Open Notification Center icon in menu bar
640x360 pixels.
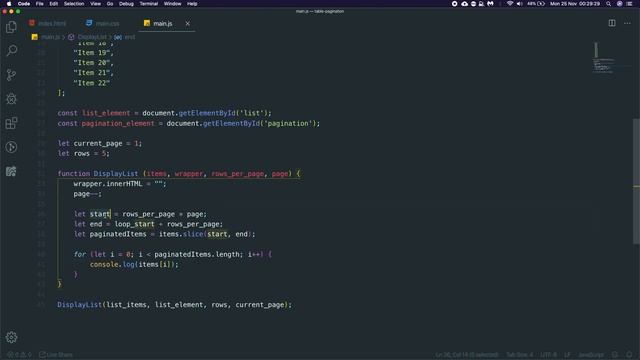click(630, 4)
